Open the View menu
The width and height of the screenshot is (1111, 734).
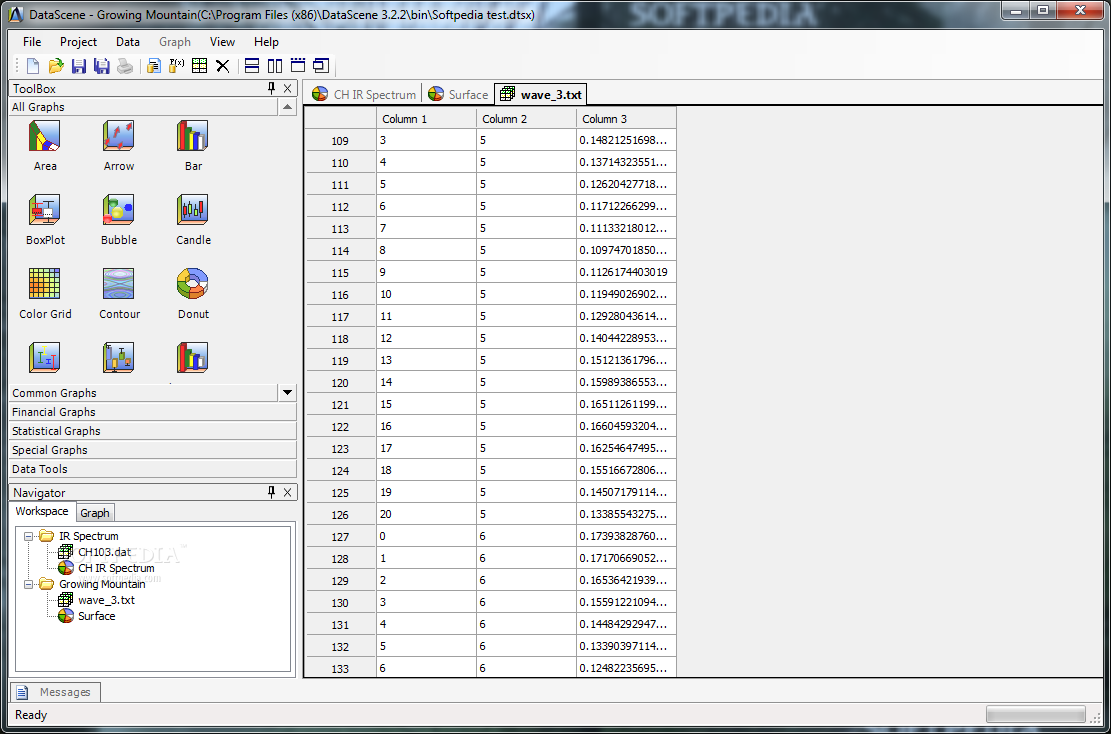pyautogui.click(x=222, y=42)
